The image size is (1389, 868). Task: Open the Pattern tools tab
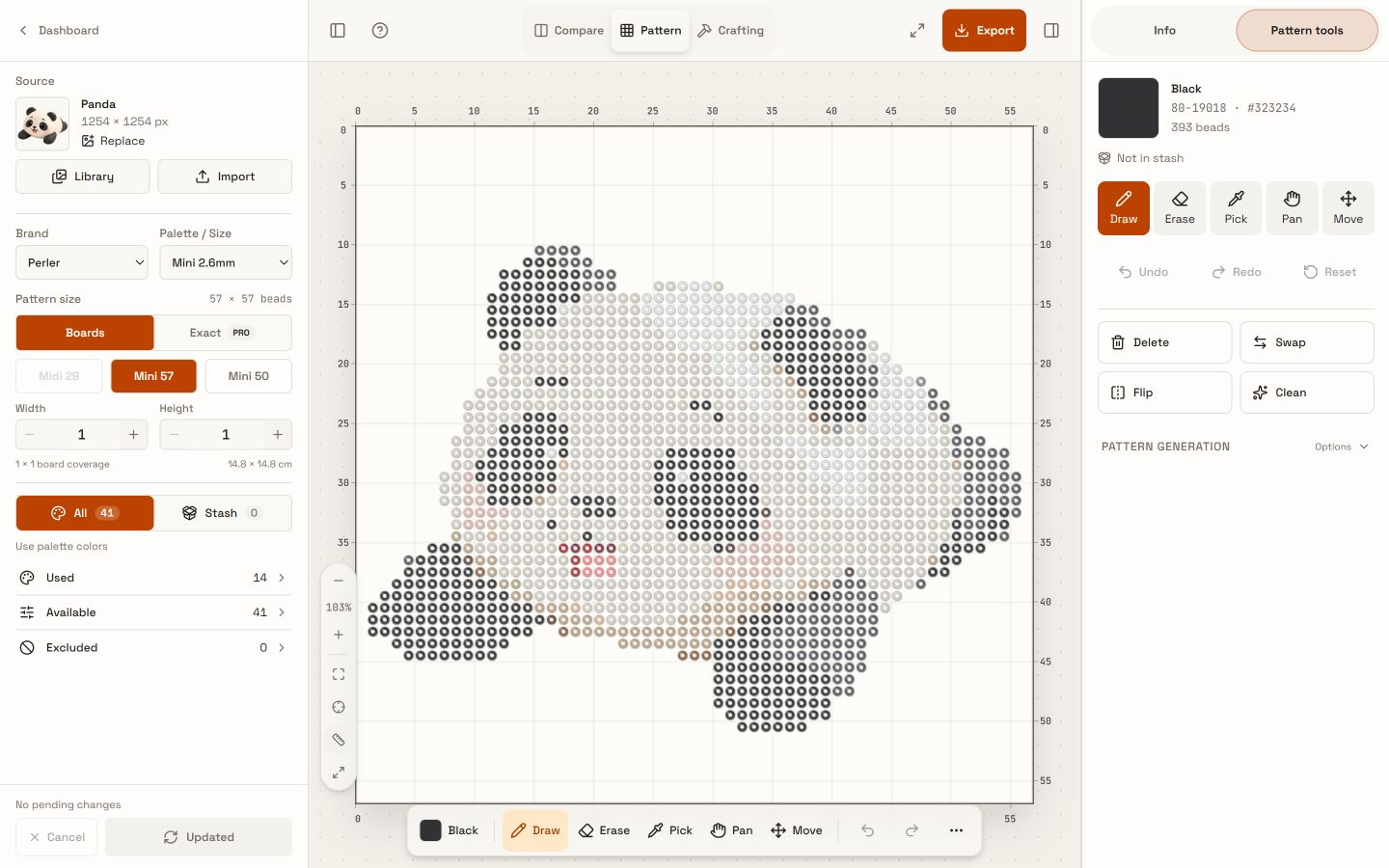click(1307, 31)
